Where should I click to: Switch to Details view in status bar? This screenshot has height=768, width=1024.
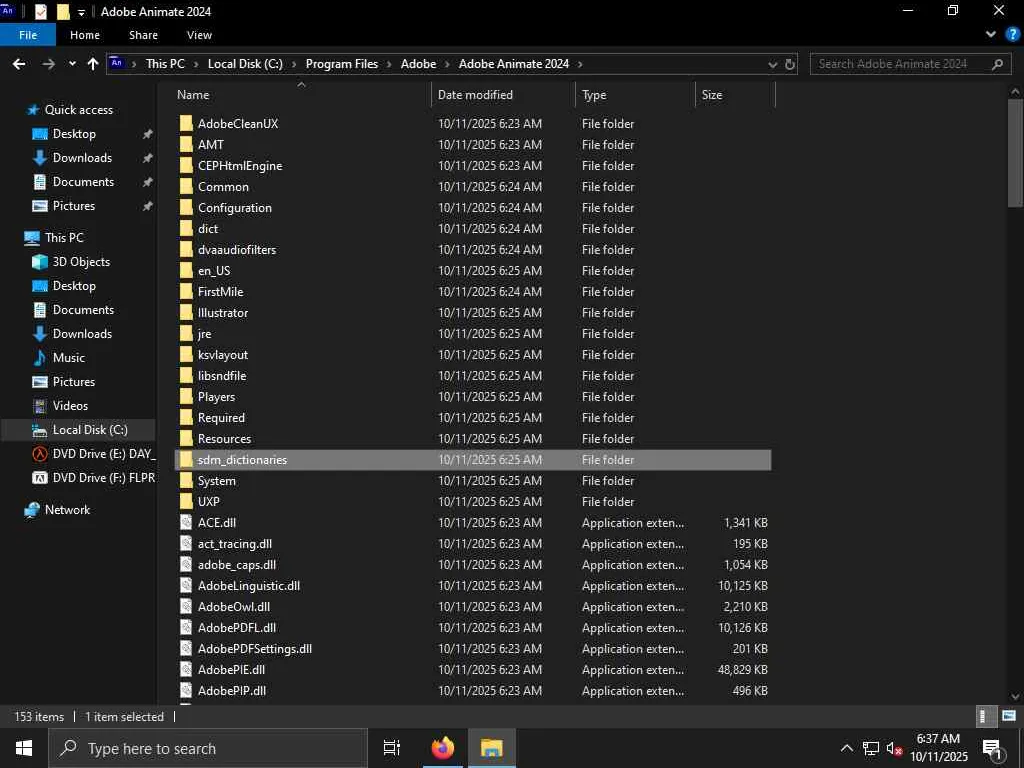point(985,716)
